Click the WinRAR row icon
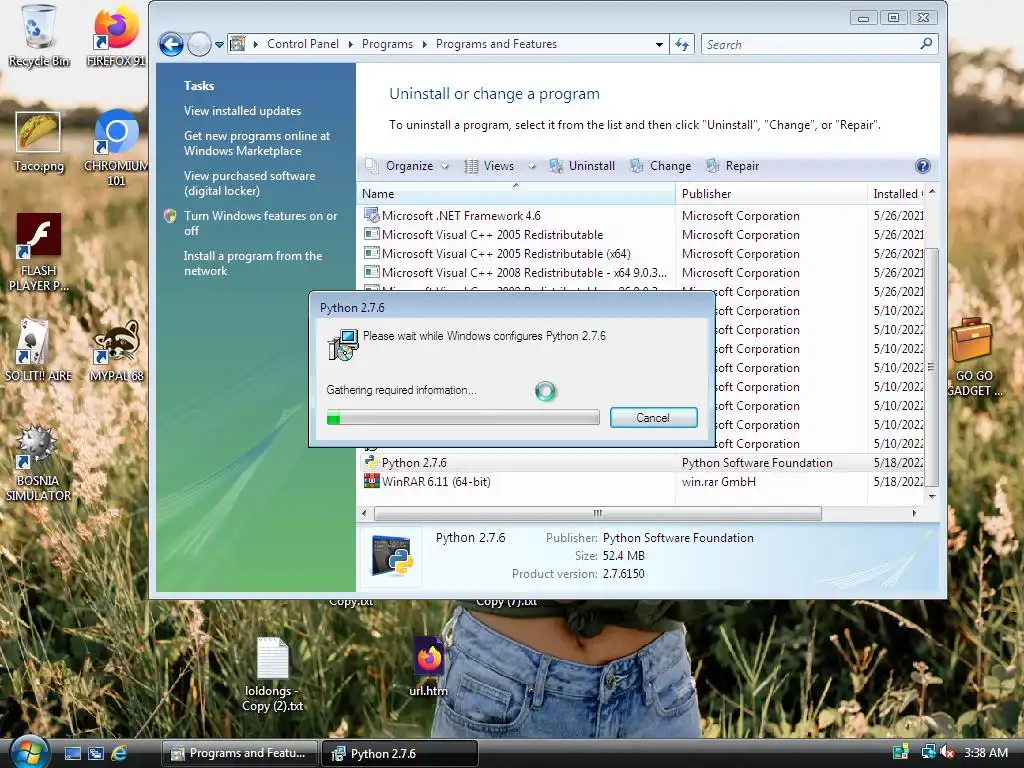This screenshot has height=768, width=1024. (x=372, y=481)
